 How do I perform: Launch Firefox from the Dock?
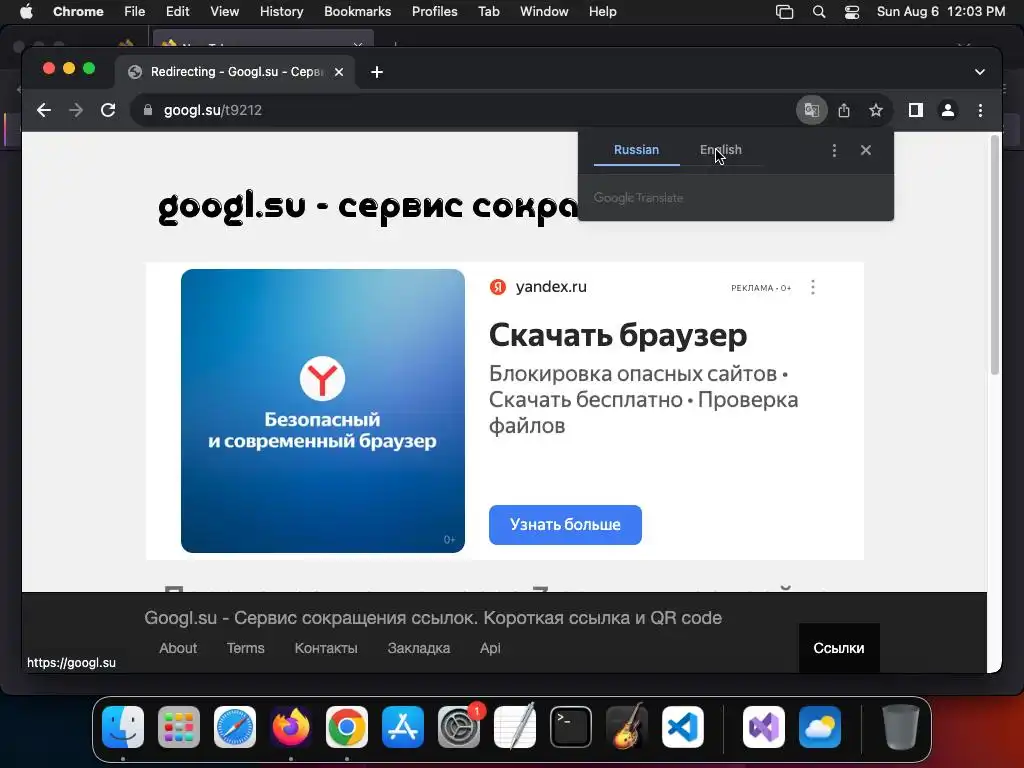[x=291, y=727]
